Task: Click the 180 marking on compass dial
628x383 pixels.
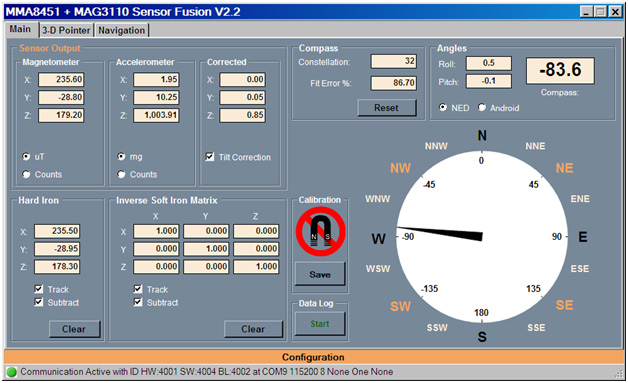Action: [481, 312]
